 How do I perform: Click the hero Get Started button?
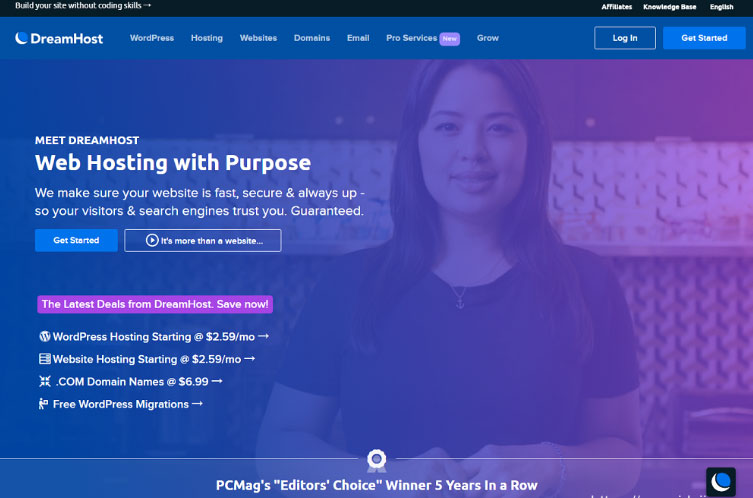(x=76, y=240)
